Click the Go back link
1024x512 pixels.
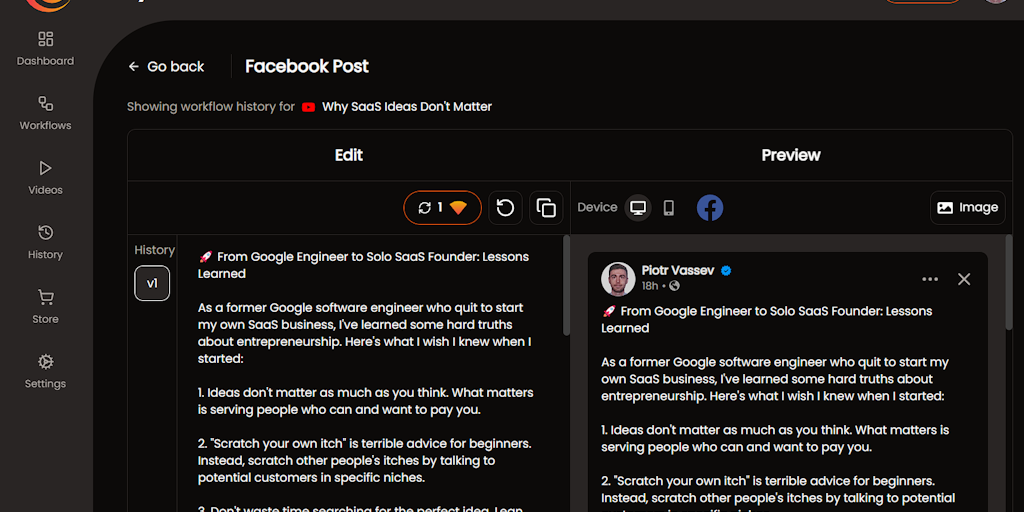pos(166,67)
